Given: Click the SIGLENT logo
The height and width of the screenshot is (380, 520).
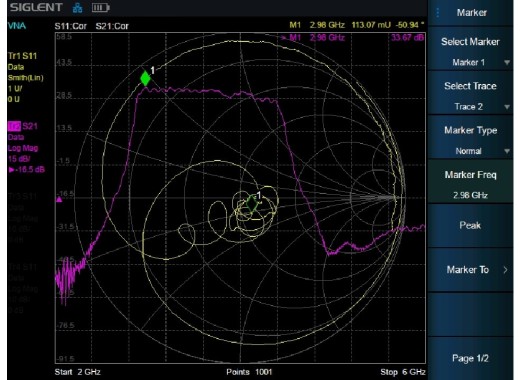Looking at the screenshot, I should point(36,8).
